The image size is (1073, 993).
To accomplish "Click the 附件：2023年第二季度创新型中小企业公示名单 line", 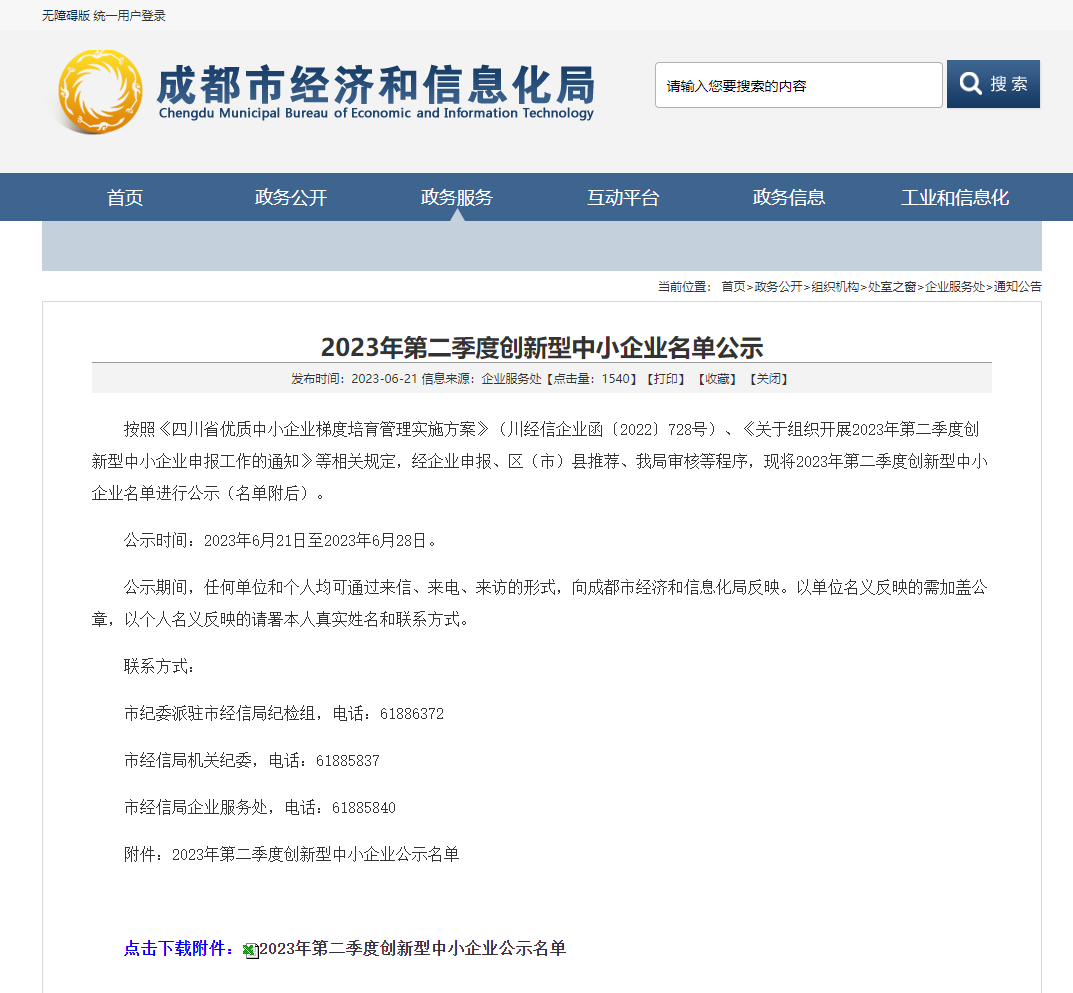I will (292, 855).
